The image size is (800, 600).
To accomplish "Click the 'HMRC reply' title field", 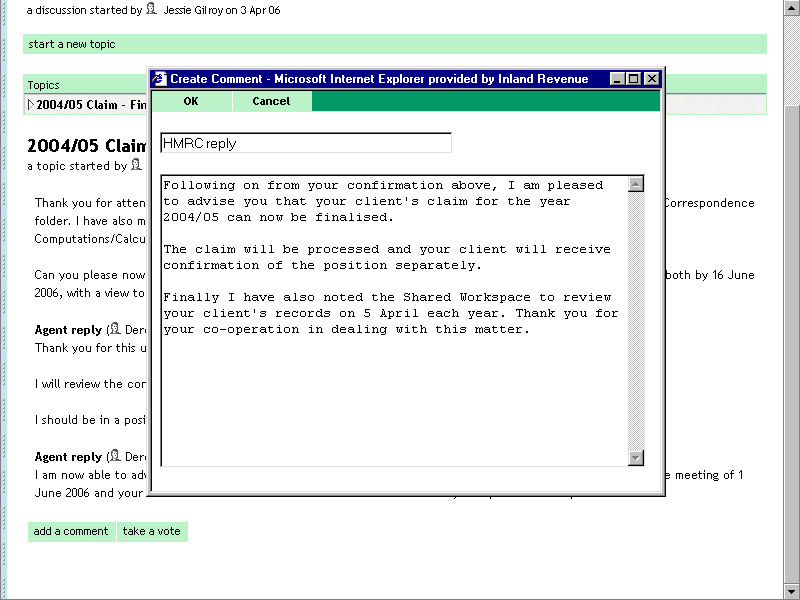I will coord(305,143).
